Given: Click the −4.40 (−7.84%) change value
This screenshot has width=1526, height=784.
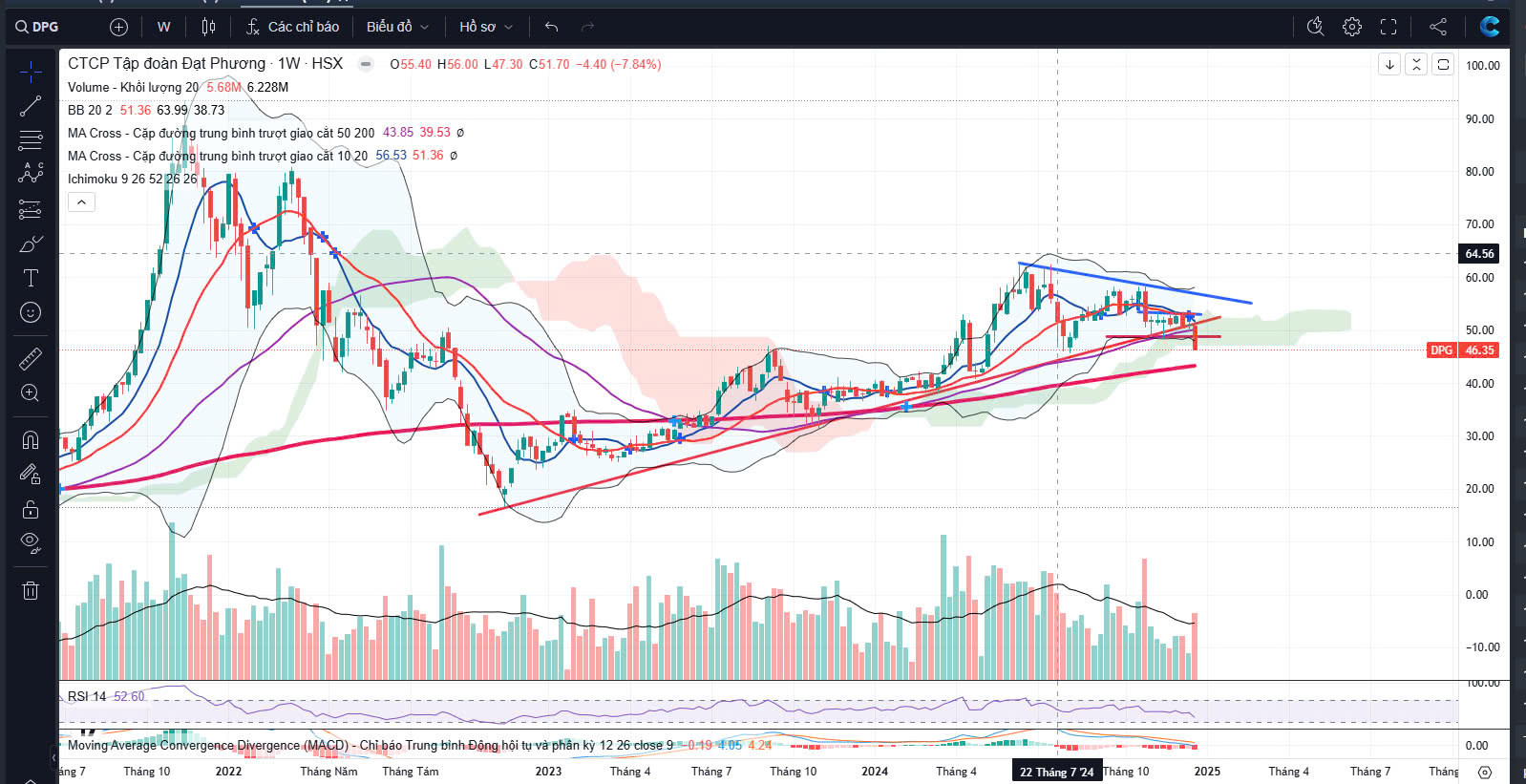Looking at the screenshot, I should tap(619, 64).
